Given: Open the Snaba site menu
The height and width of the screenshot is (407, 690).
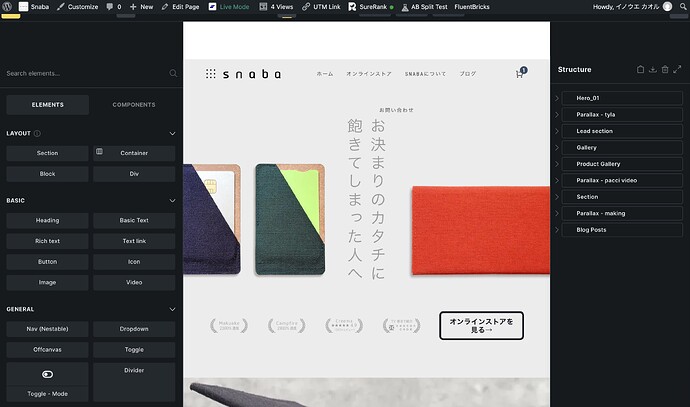Looking at the screenshot, I should tap(34, 7).
